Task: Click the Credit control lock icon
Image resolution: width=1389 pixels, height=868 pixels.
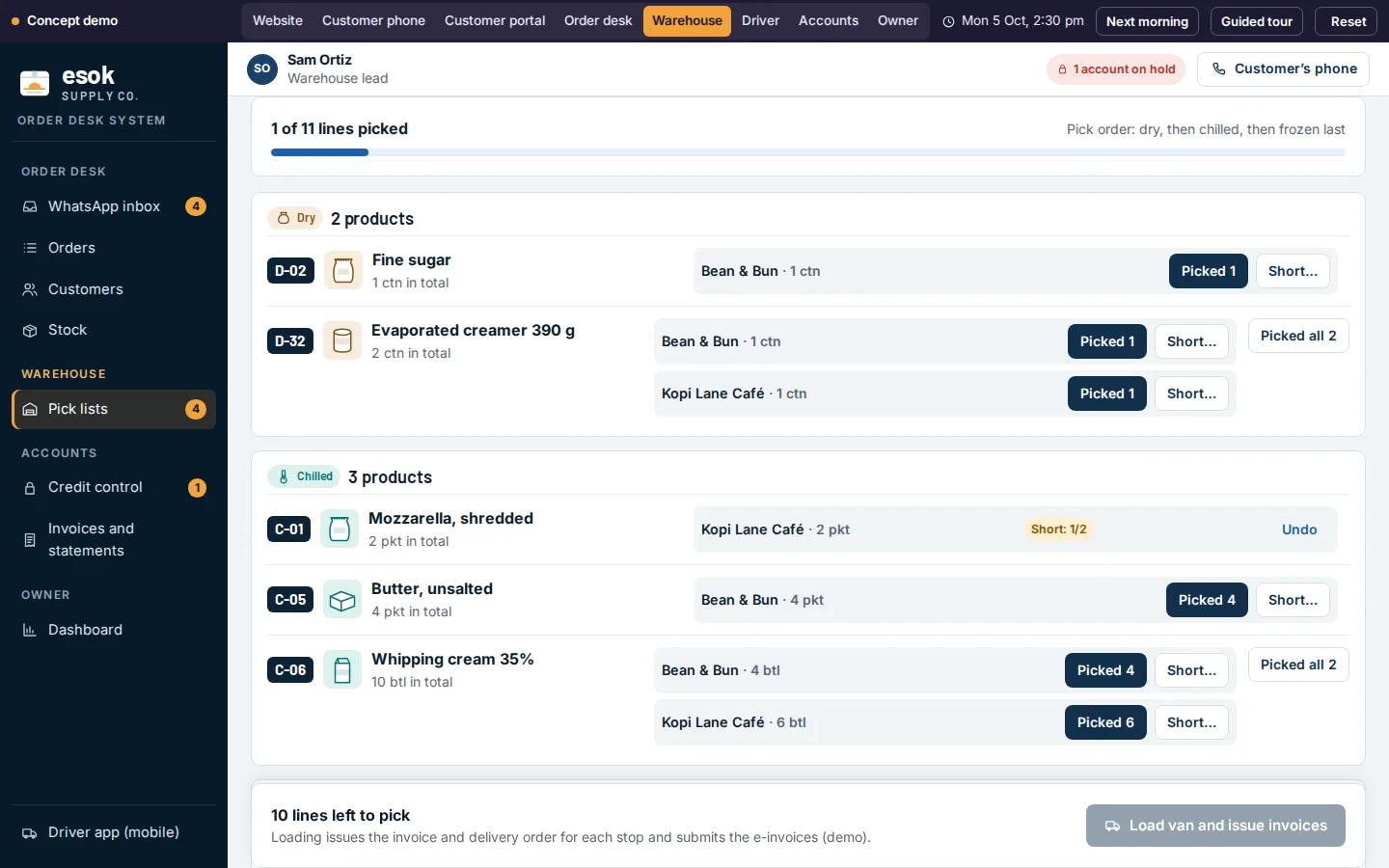Action: point(30,488)
